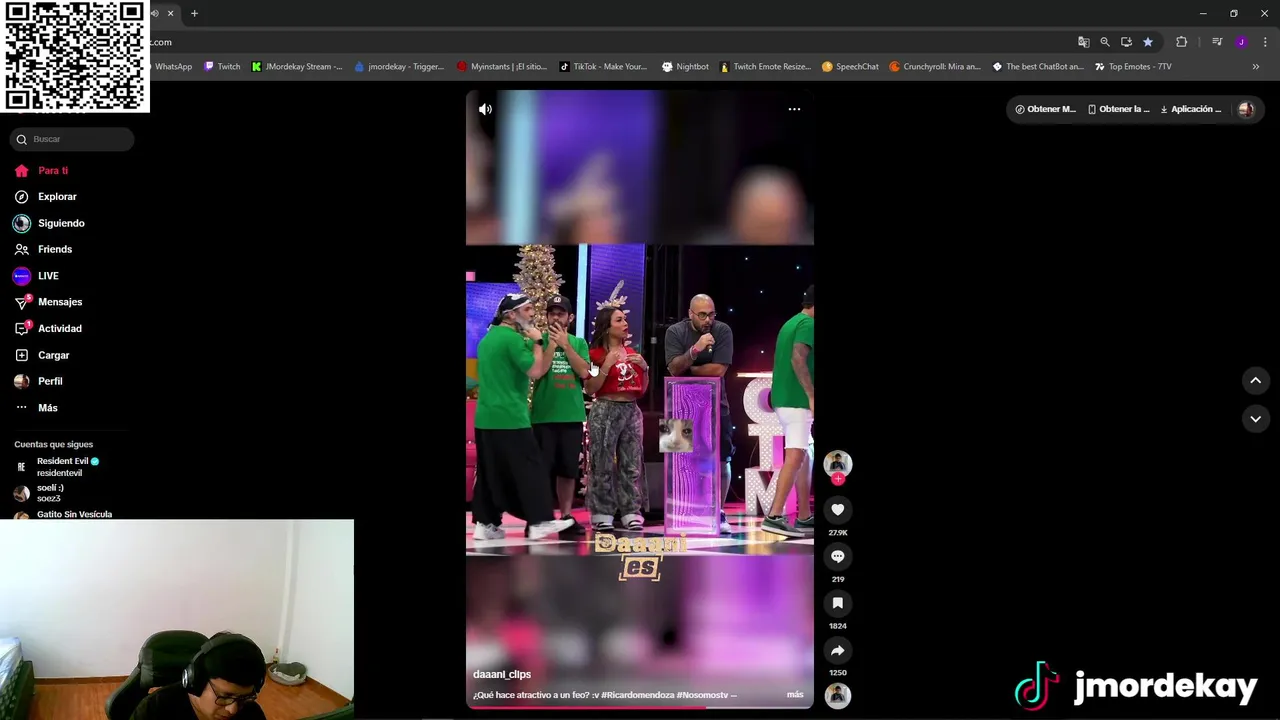The width and height of the screenshot is (1280, 720).
Task: Open the #Nosomostv hashtag
Action: pyautogui.click(x=703, y=695)
